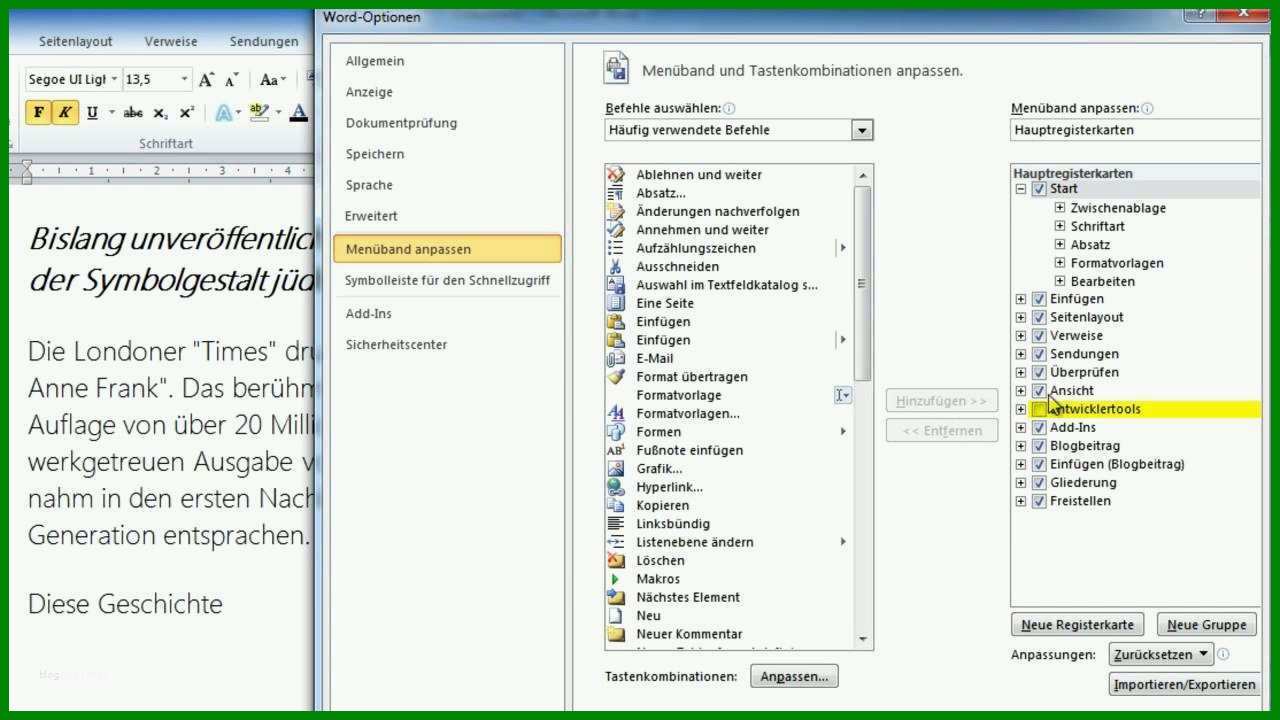
Task: Select the Änderungen nachverfolgen command icon
Action: (x=616, y=211)
